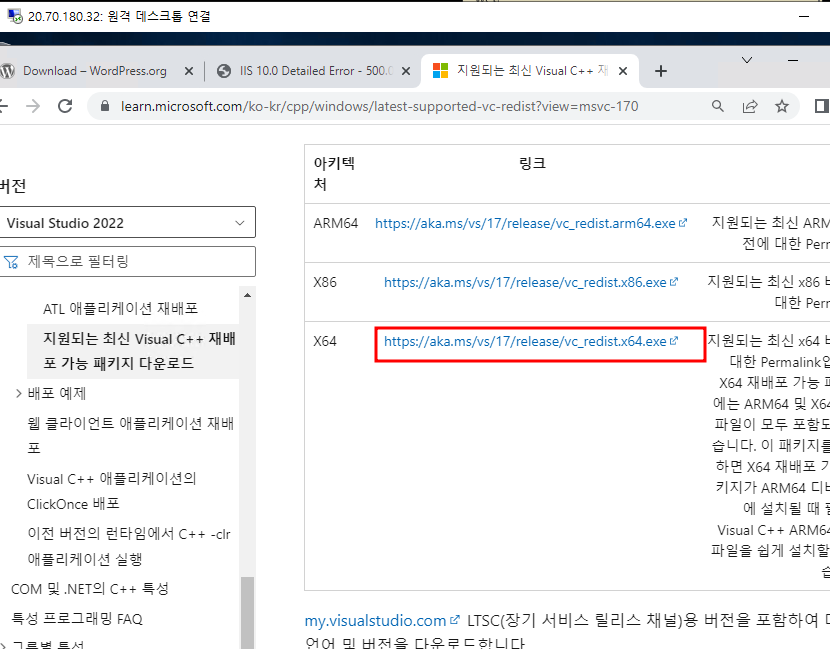Click the remote desktop connection title icon

tap(15, 16)
